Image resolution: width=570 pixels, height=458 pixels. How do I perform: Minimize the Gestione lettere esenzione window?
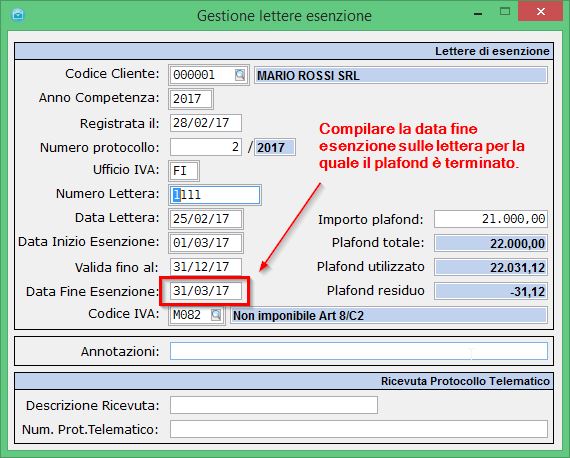tap(478, 13)
